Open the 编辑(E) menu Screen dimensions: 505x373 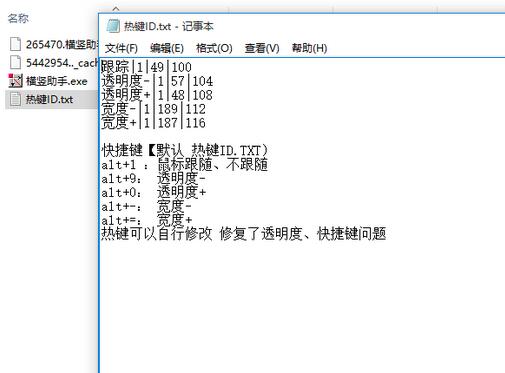[x=167, y=48]
